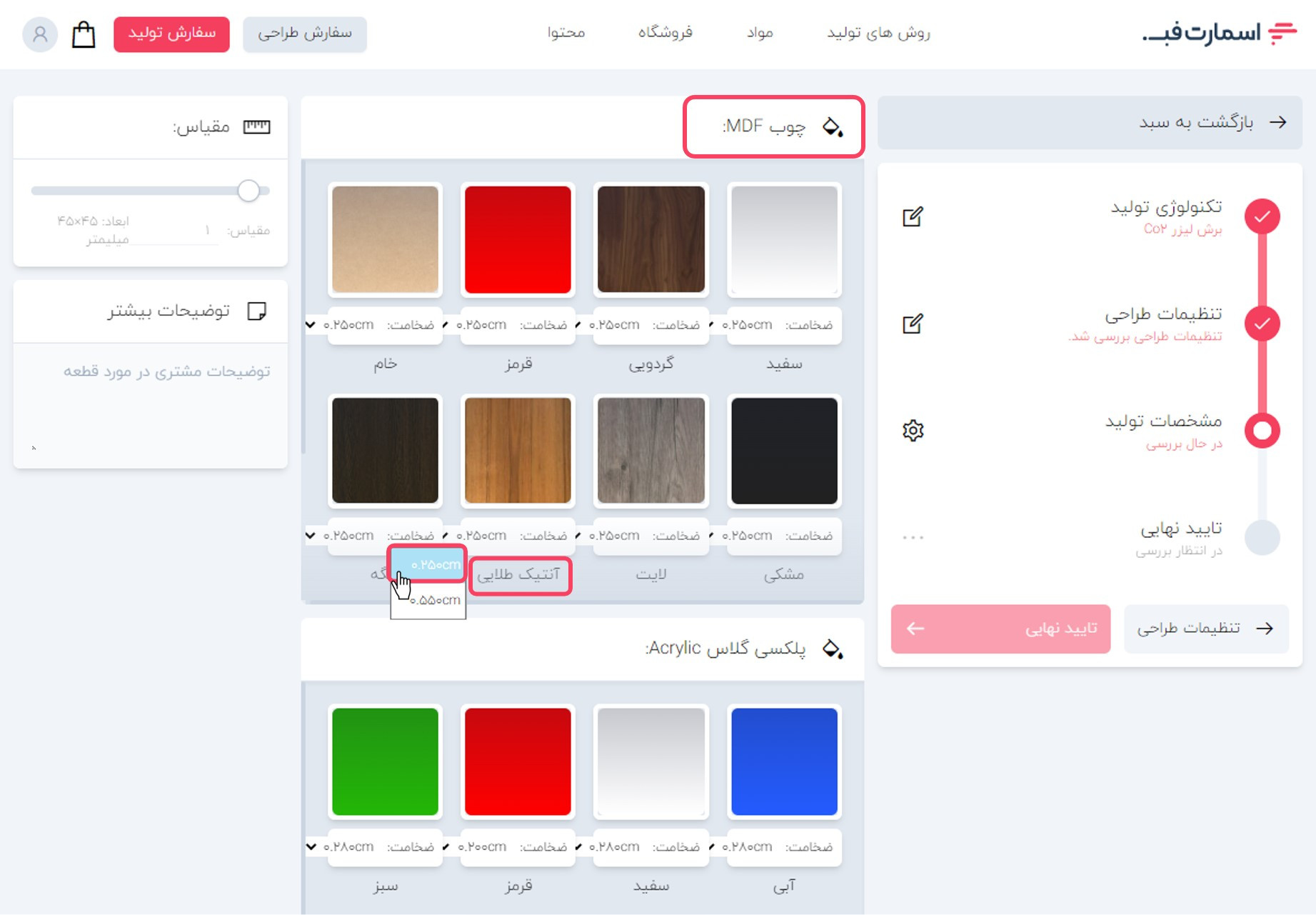
Task: Click the paint bucket icon next to Acrylic heading
Action: click(833, 649)
